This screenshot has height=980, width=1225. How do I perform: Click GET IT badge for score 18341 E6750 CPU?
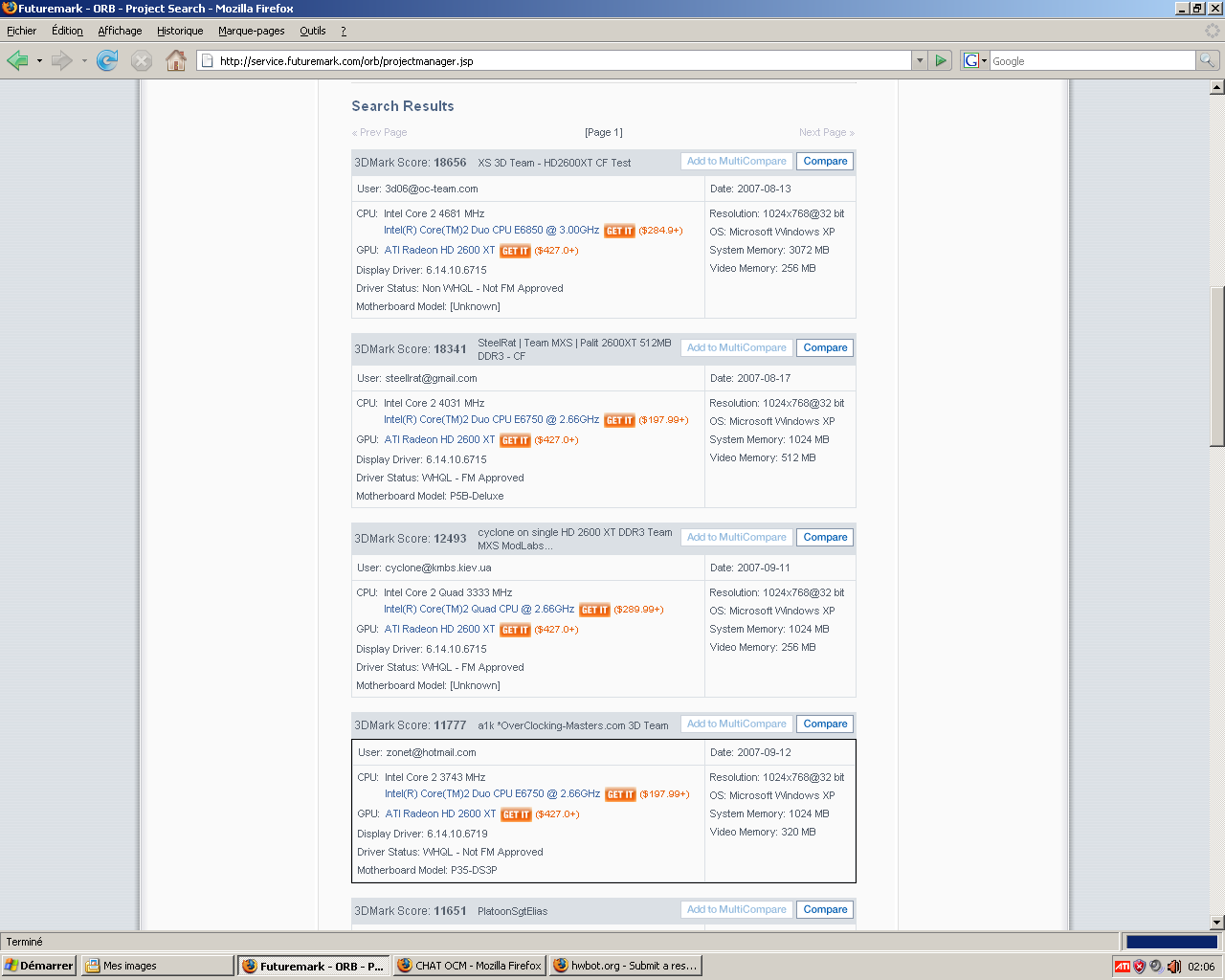(619, 420)
